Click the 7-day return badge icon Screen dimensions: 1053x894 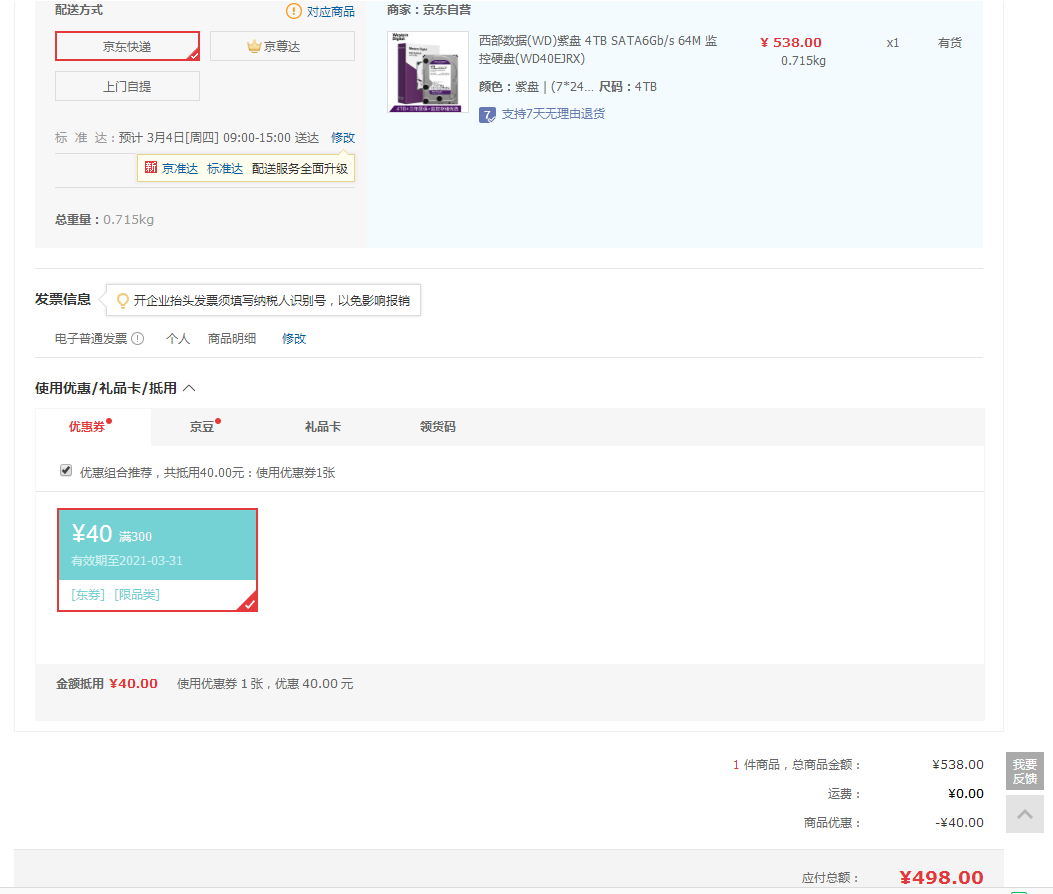point(487,115)
